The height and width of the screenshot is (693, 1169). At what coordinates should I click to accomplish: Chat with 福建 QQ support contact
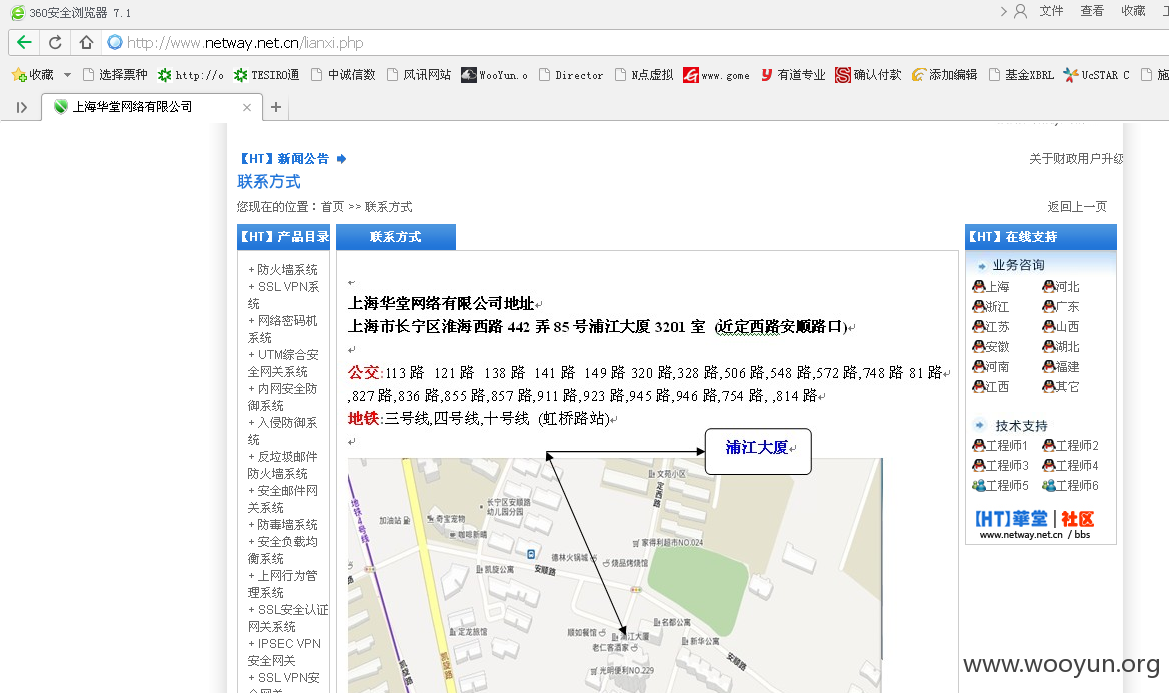click(1061, 367)
